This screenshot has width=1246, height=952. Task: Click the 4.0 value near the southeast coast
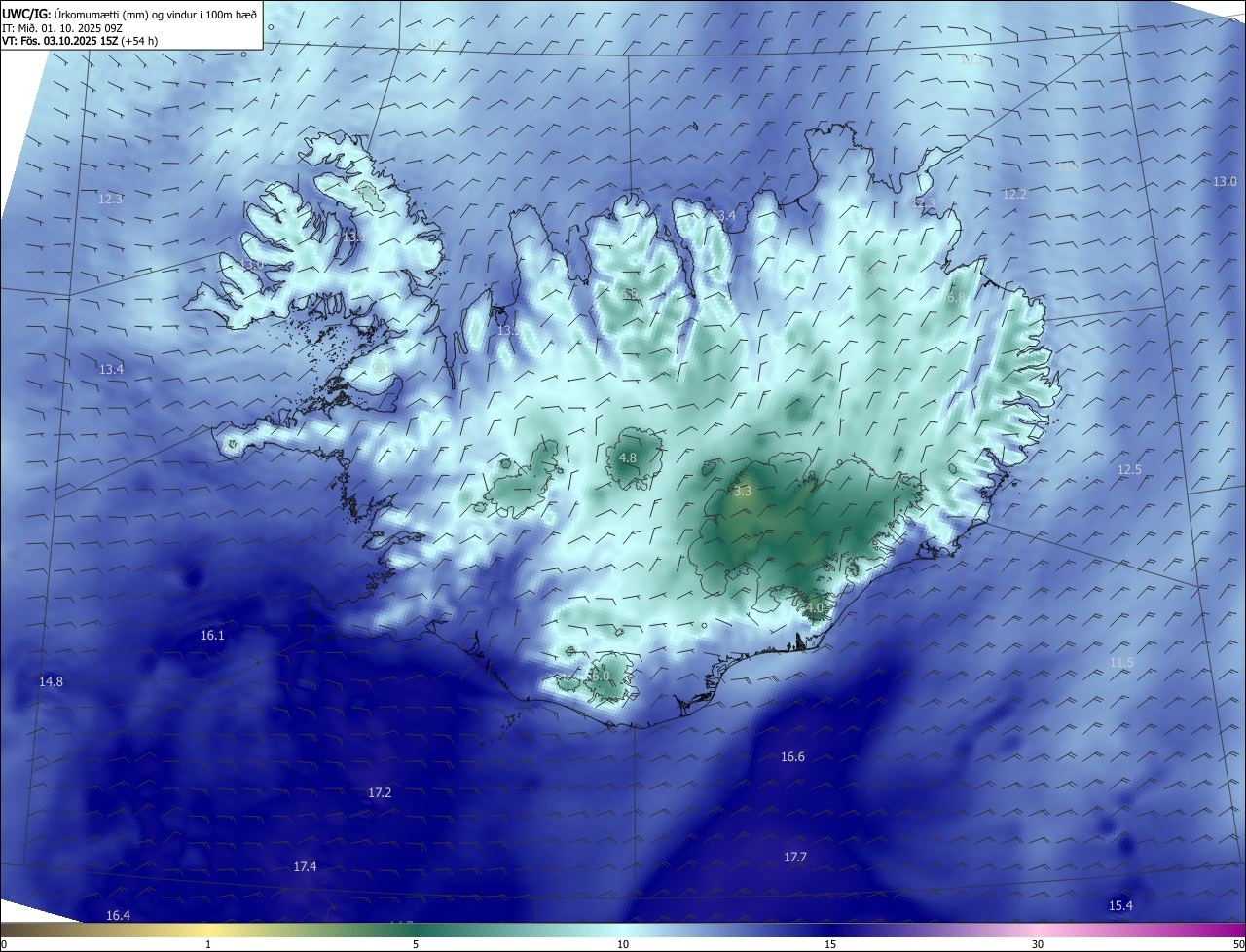tap(815, 607)
